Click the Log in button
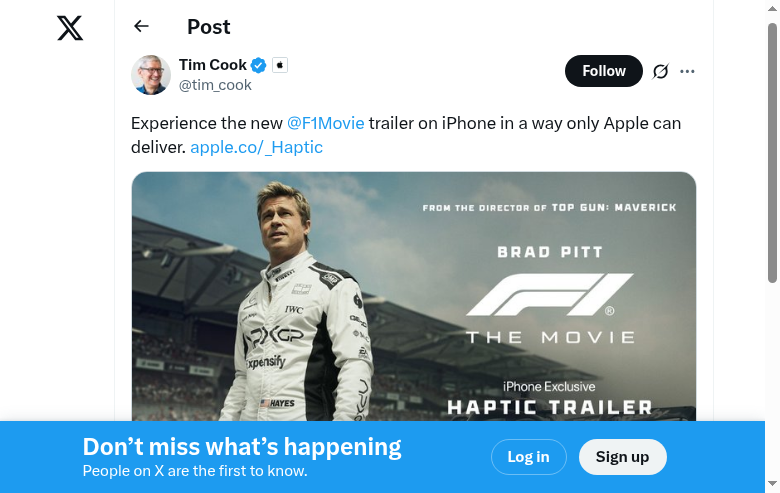This screenshot has height=493, width=780. point(528,457)
